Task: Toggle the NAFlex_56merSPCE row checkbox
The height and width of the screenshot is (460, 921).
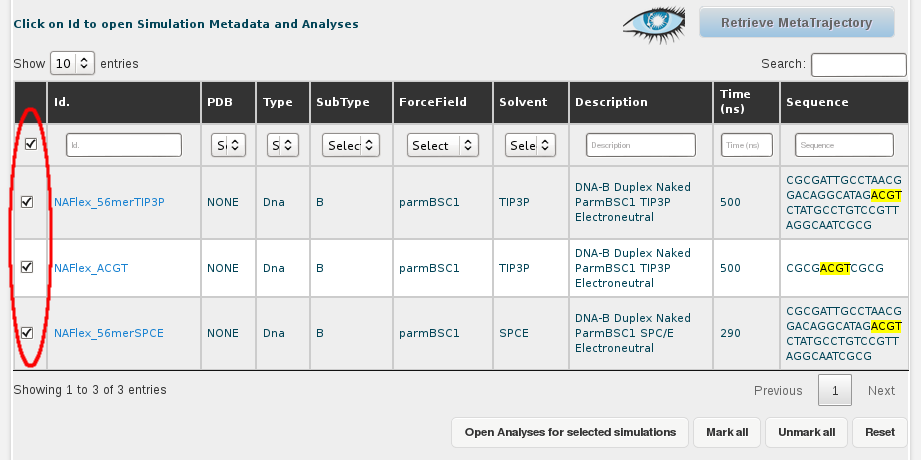Action: coord(27,332)
